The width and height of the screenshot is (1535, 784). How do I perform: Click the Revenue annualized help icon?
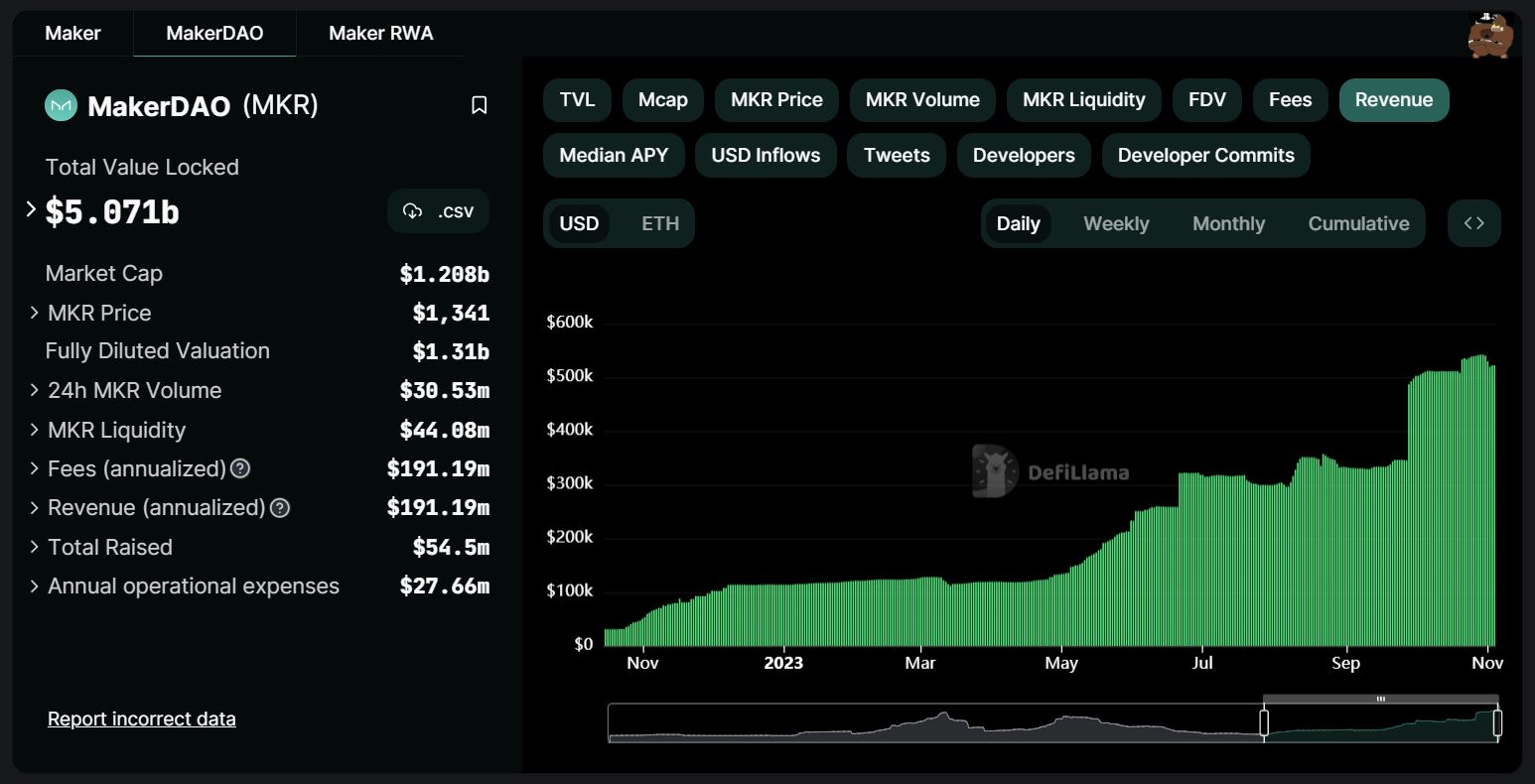[x=280, y=508]
